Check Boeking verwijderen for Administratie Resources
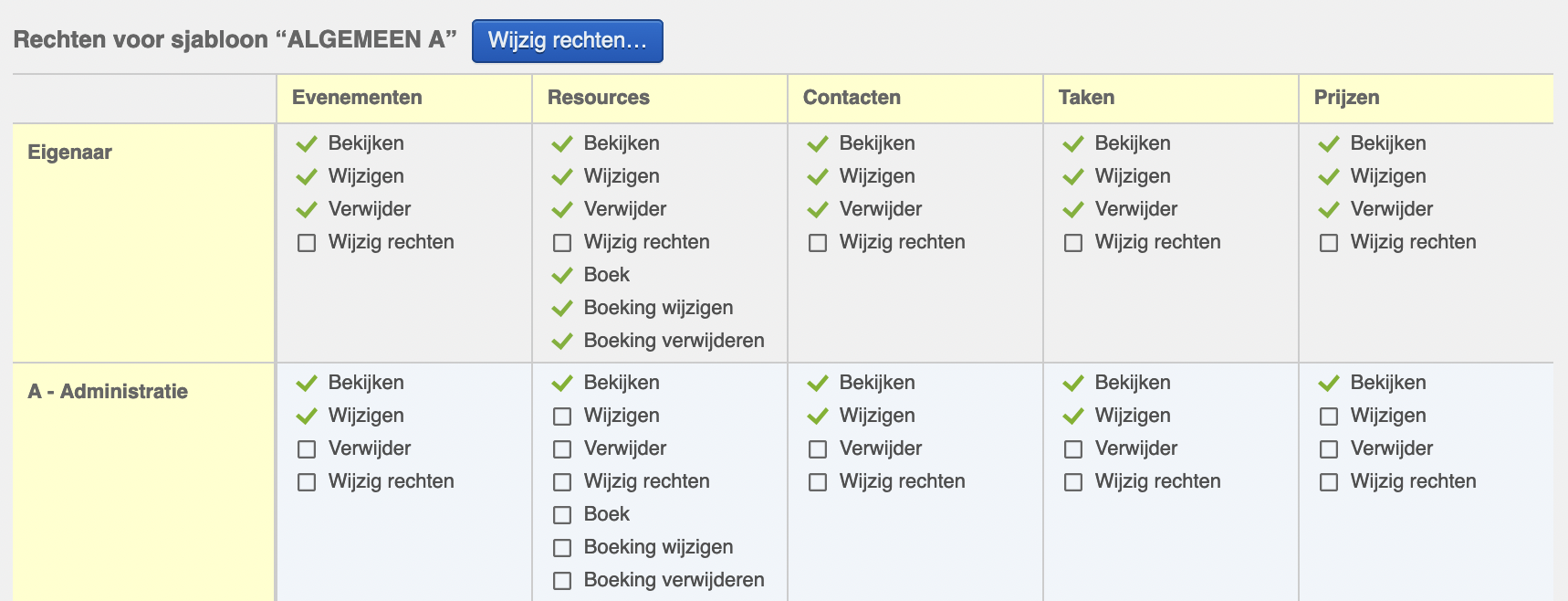Screen dimensions: 1568x601 click(x=562, y=581)
